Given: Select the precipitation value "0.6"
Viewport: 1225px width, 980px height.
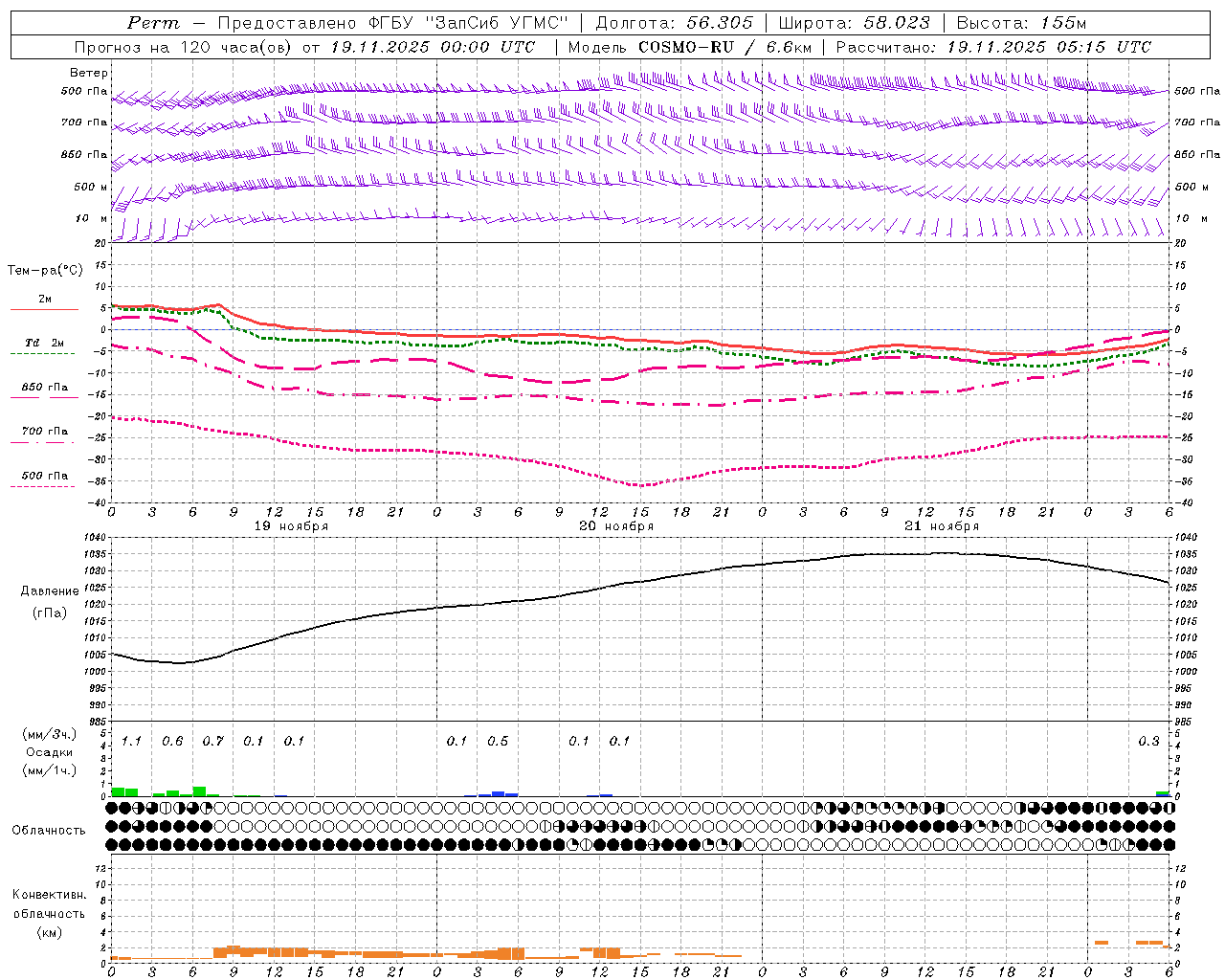Looking at the screenshot, I should [172, 742].
